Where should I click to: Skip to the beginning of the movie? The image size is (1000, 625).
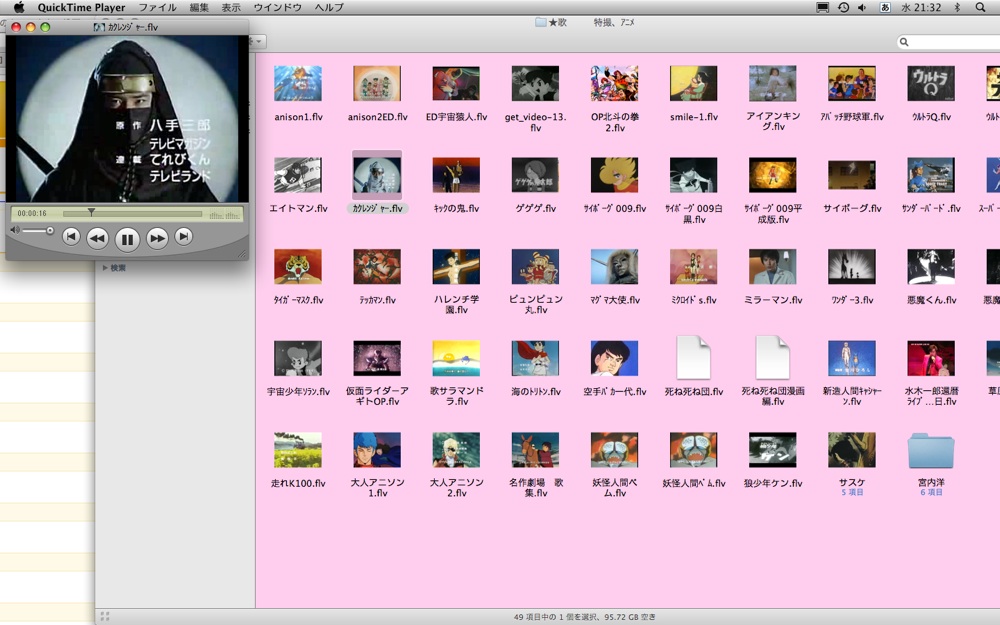(x=71, y=237)
